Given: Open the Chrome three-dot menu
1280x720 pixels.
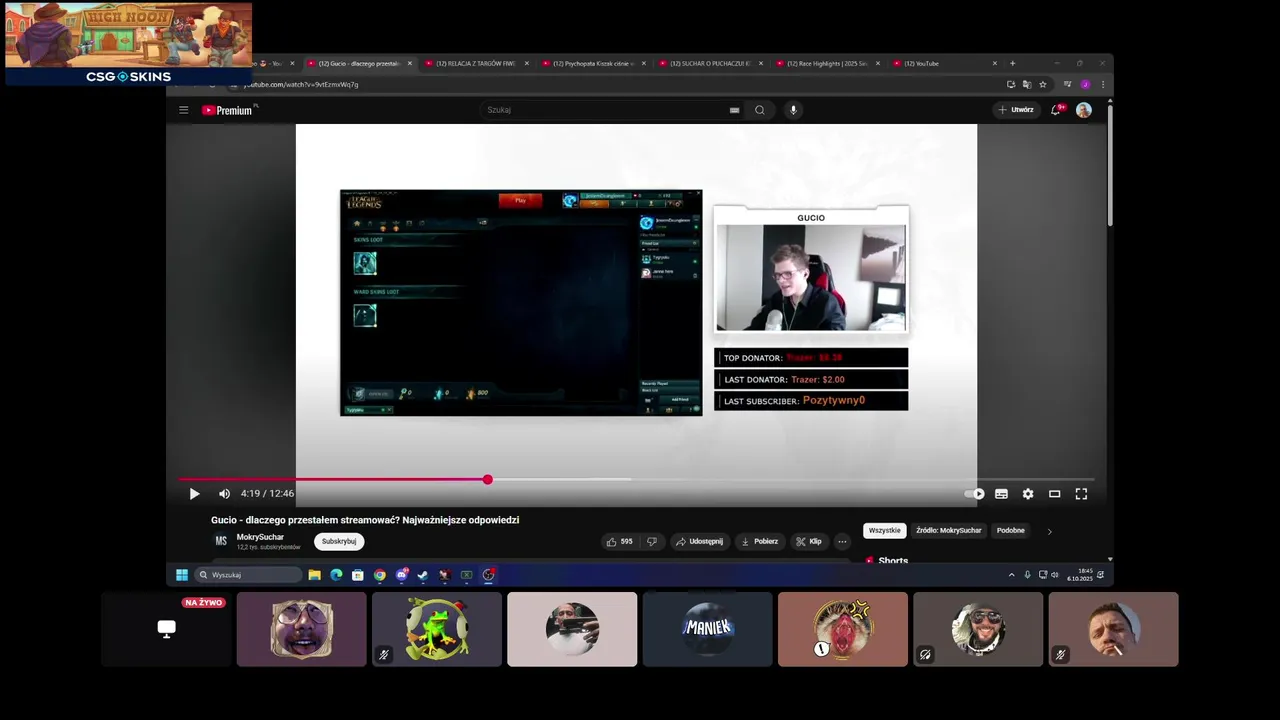Looking at the screenshot, I should pyautogui.click(x=1102, y=84).
